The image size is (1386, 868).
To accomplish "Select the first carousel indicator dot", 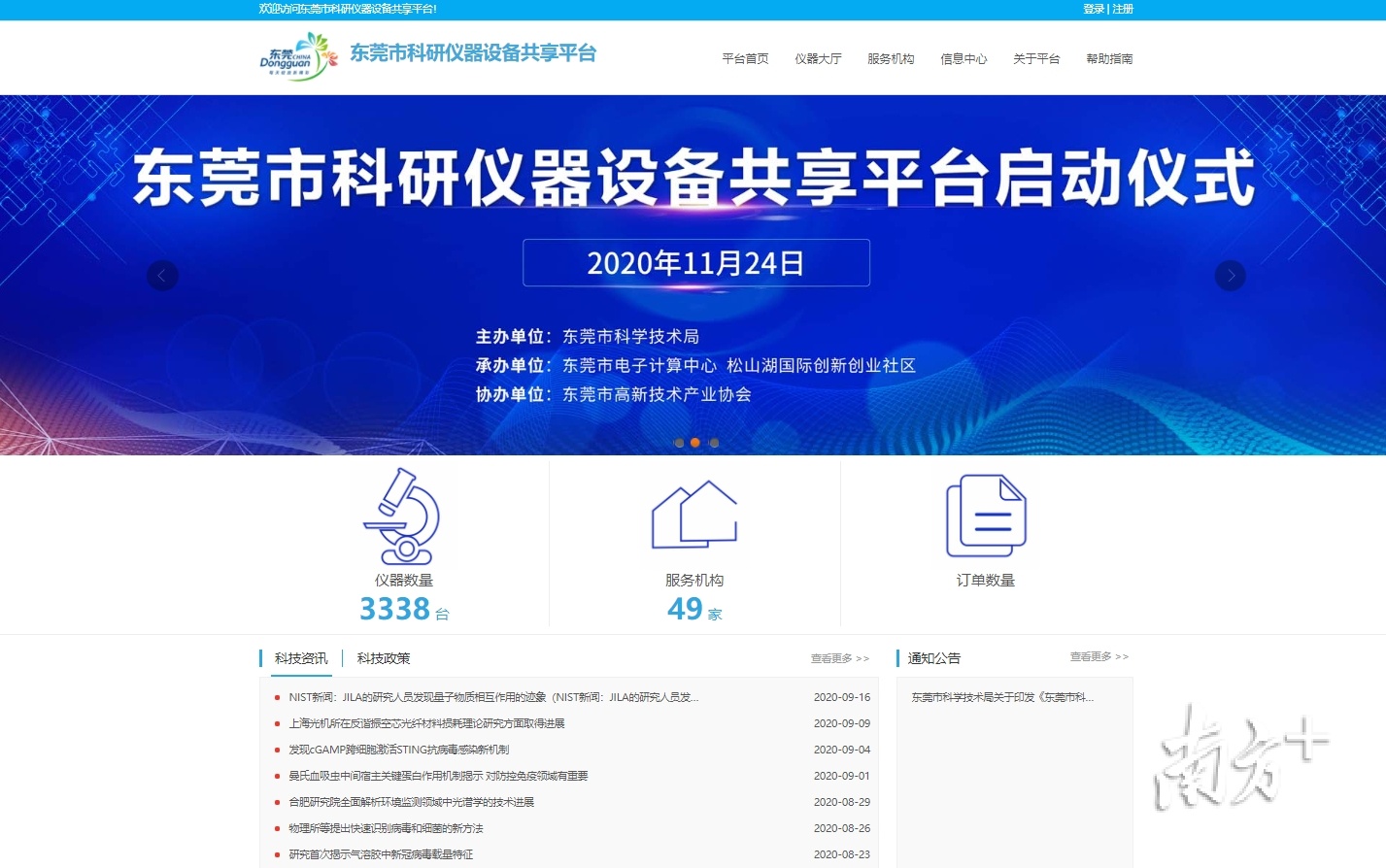I will point(677,443).
